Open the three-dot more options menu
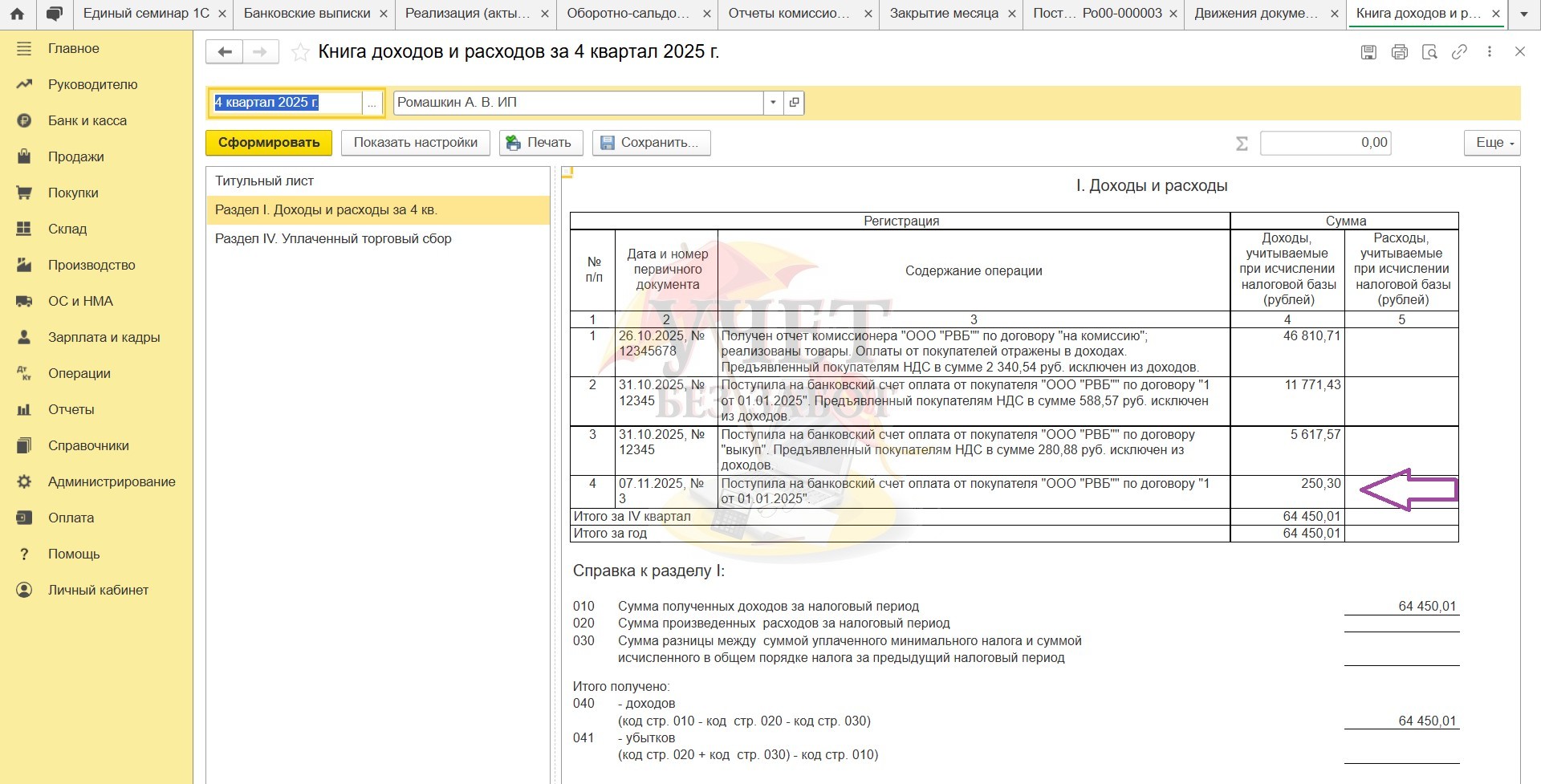 pos(1490,52)
